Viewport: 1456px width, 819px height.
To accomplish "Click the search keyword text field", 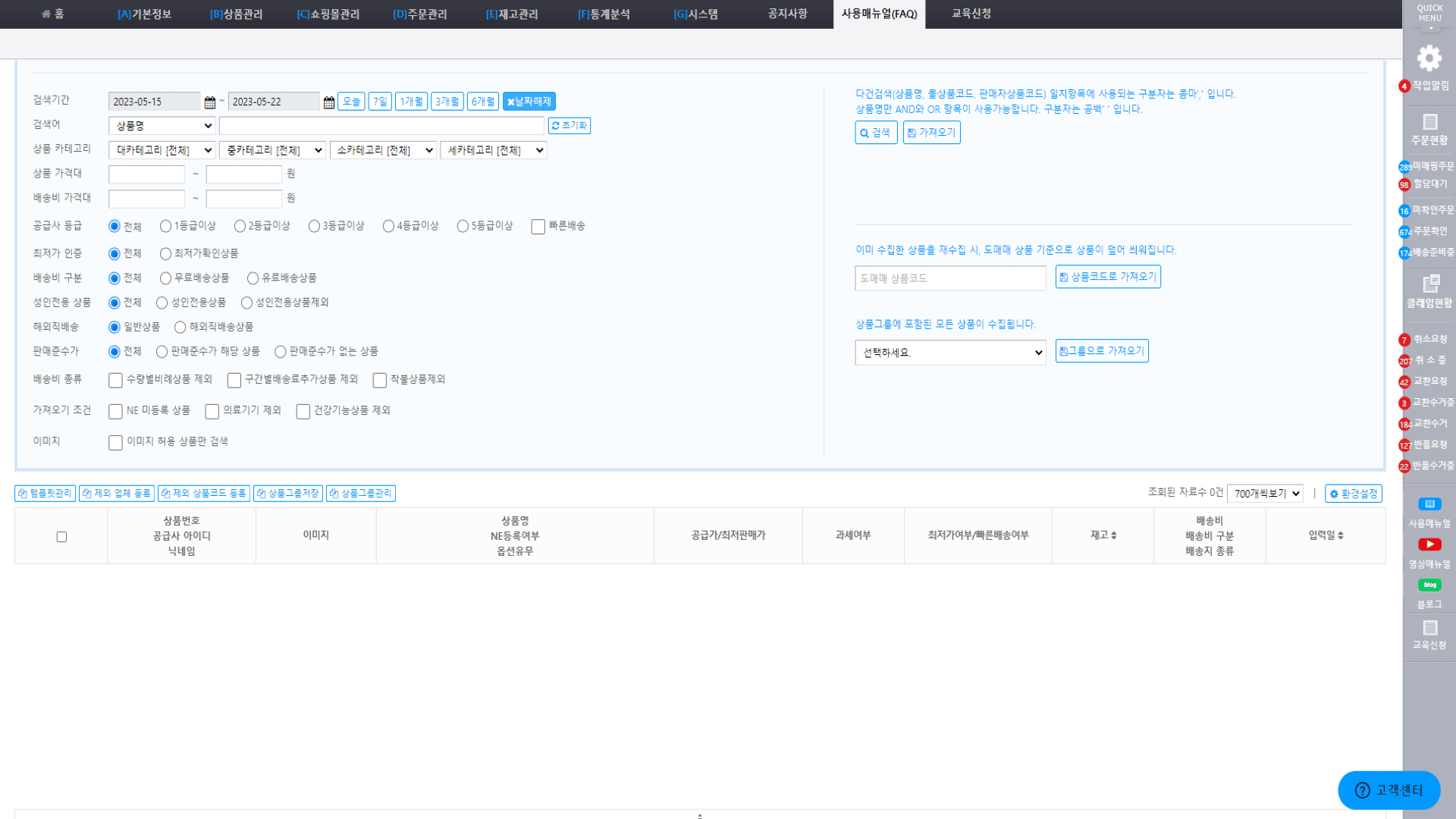I will (382, 126).
